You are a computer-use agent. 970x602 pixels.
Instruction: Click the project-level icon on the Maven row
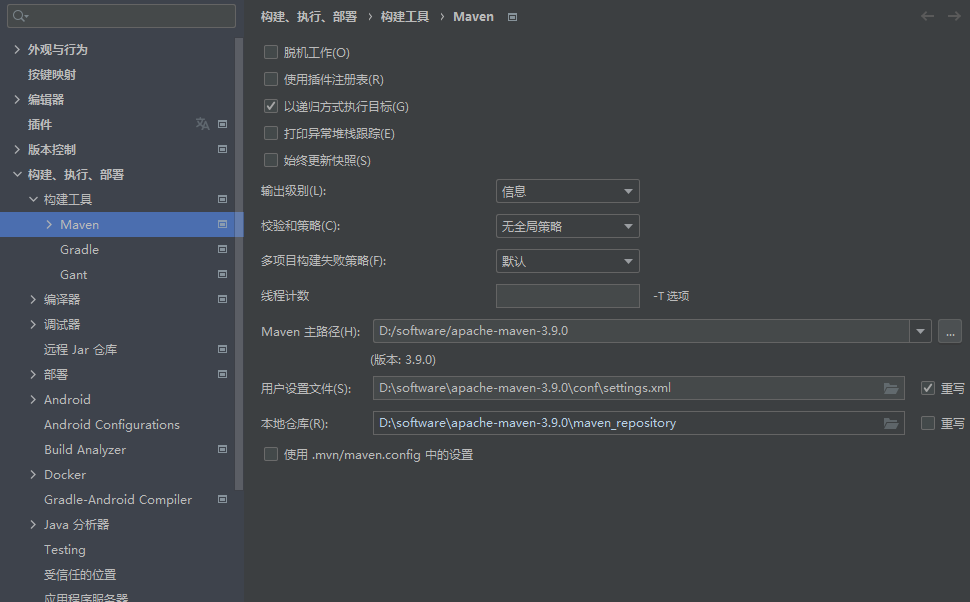223,224
